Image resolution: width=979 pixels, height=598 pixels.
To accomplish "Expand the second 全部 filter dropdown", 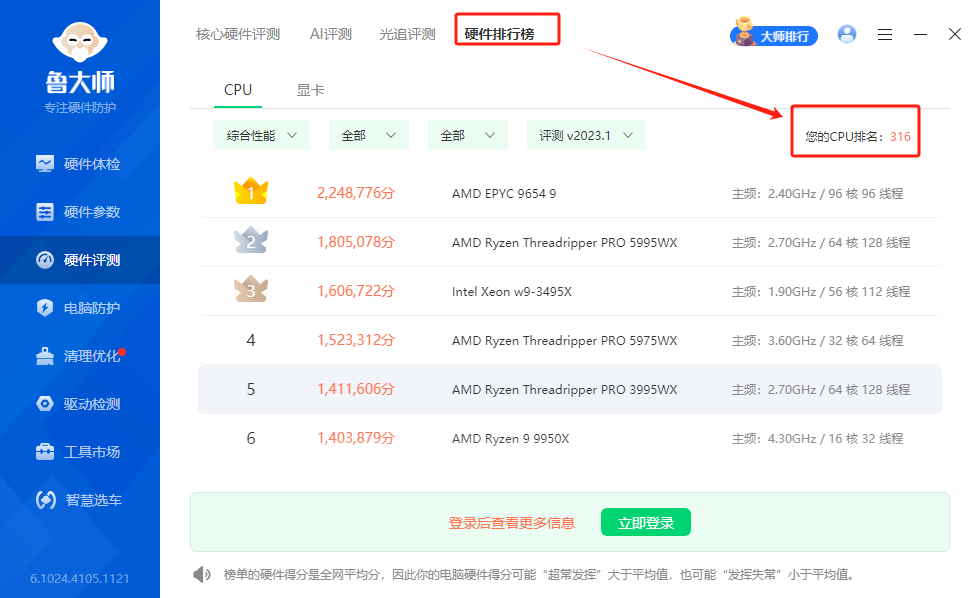I will 468,135.
